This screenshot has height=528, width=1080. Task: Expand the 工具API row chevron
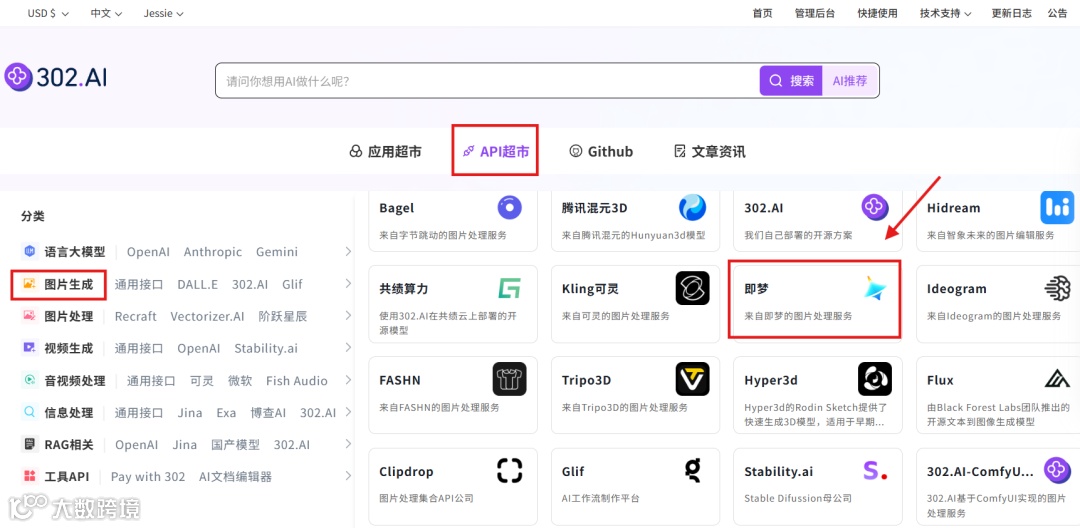pos(348,476)
